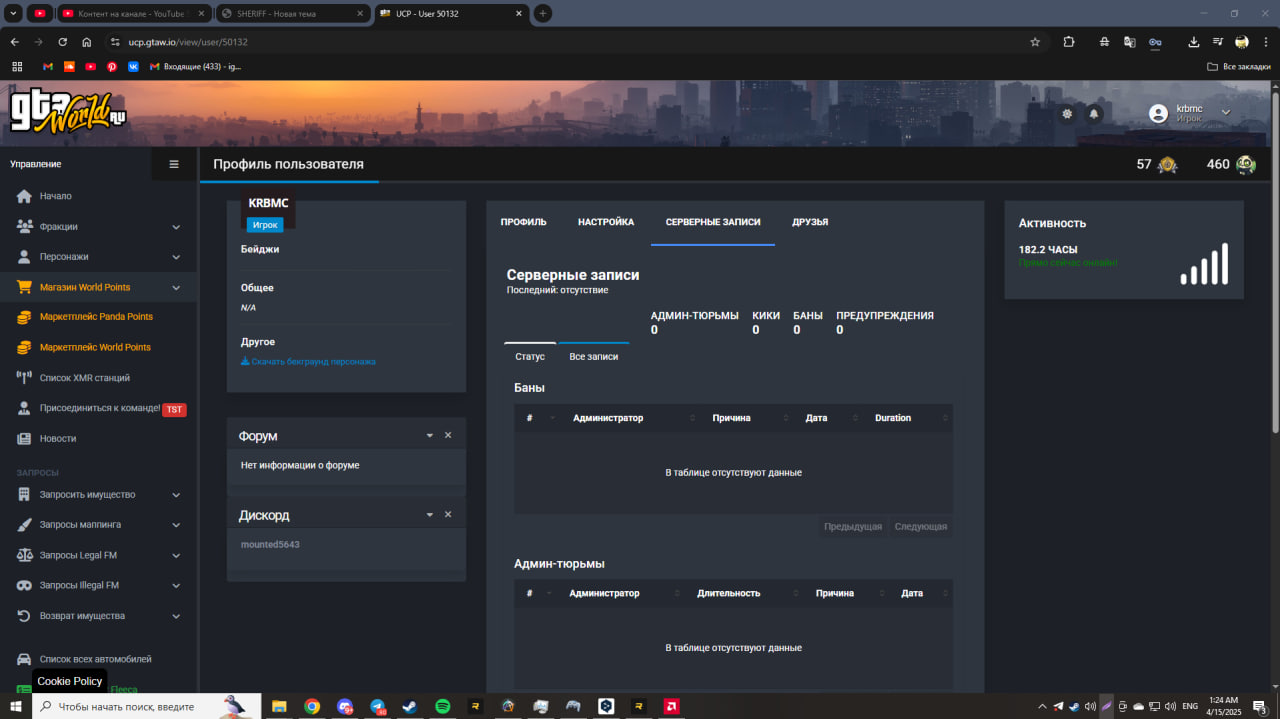Viewport: 1280px width, 719px height.
Task: Sort Баны table by Duration column
Action: (x=909, y=418)
